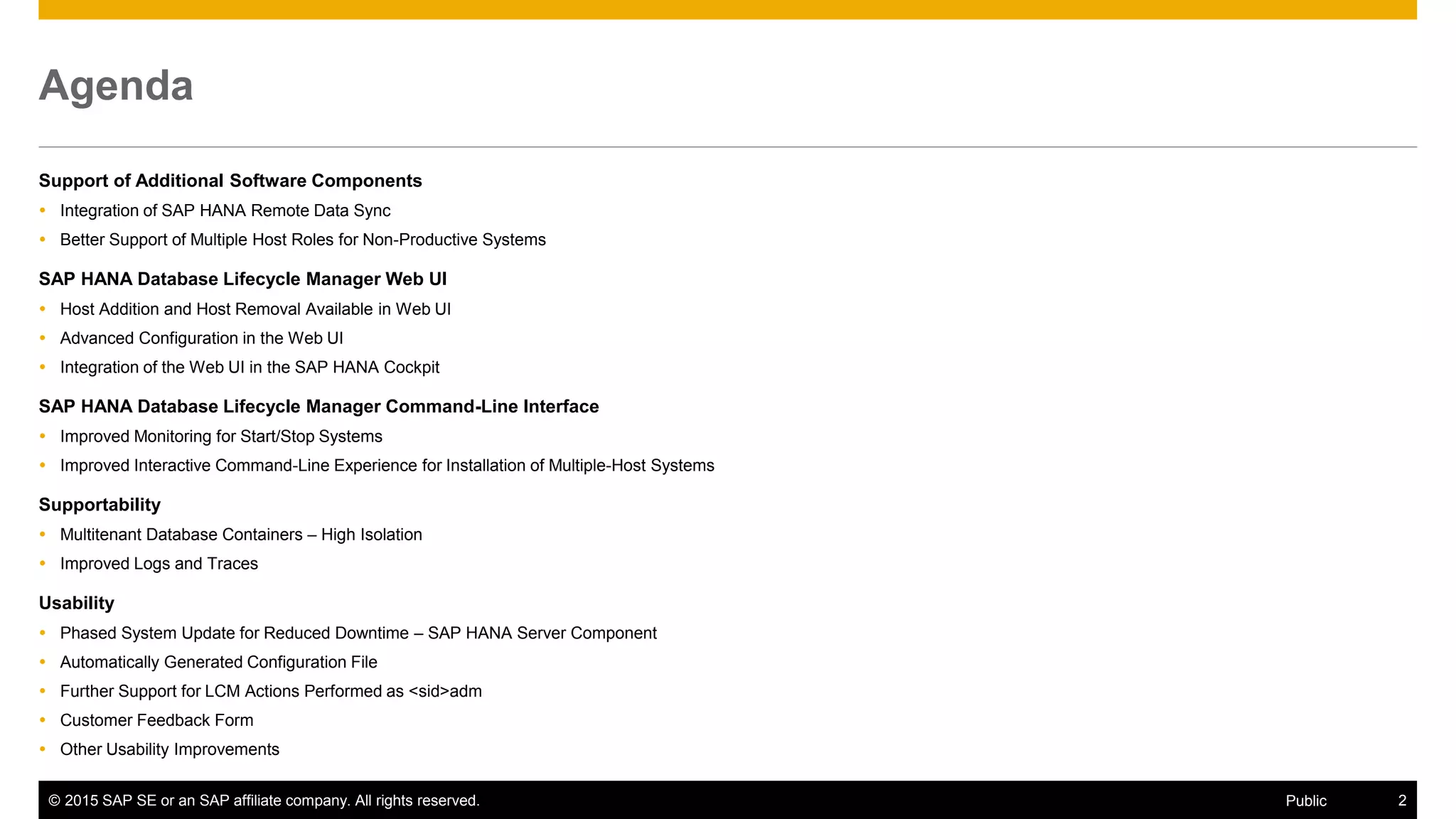Click Improved Logs and Traces bullet

(x=159, y=564)
